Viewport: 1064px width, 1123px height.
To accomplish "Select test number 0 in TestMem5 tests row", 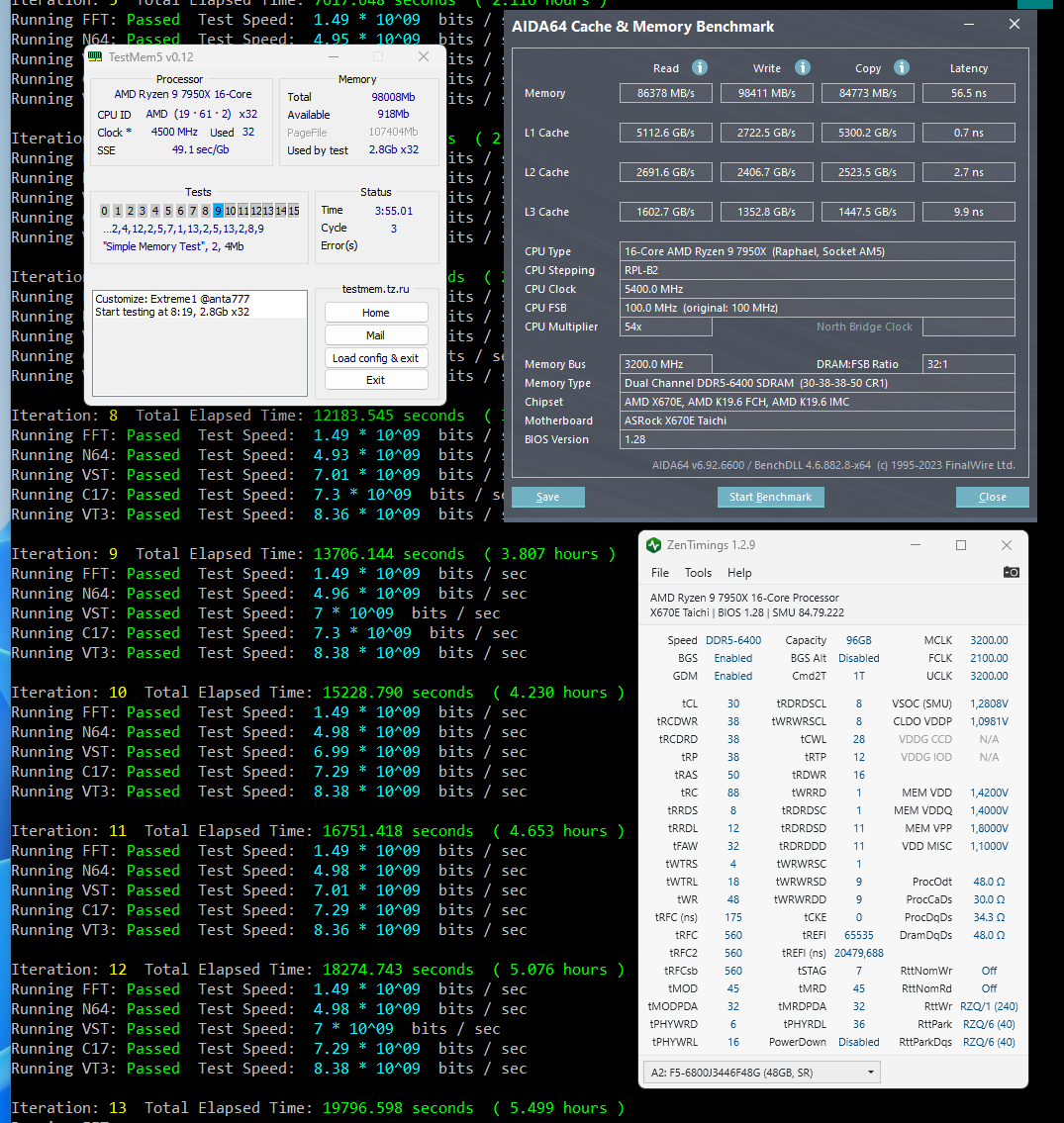I will [x=105, y=211].
